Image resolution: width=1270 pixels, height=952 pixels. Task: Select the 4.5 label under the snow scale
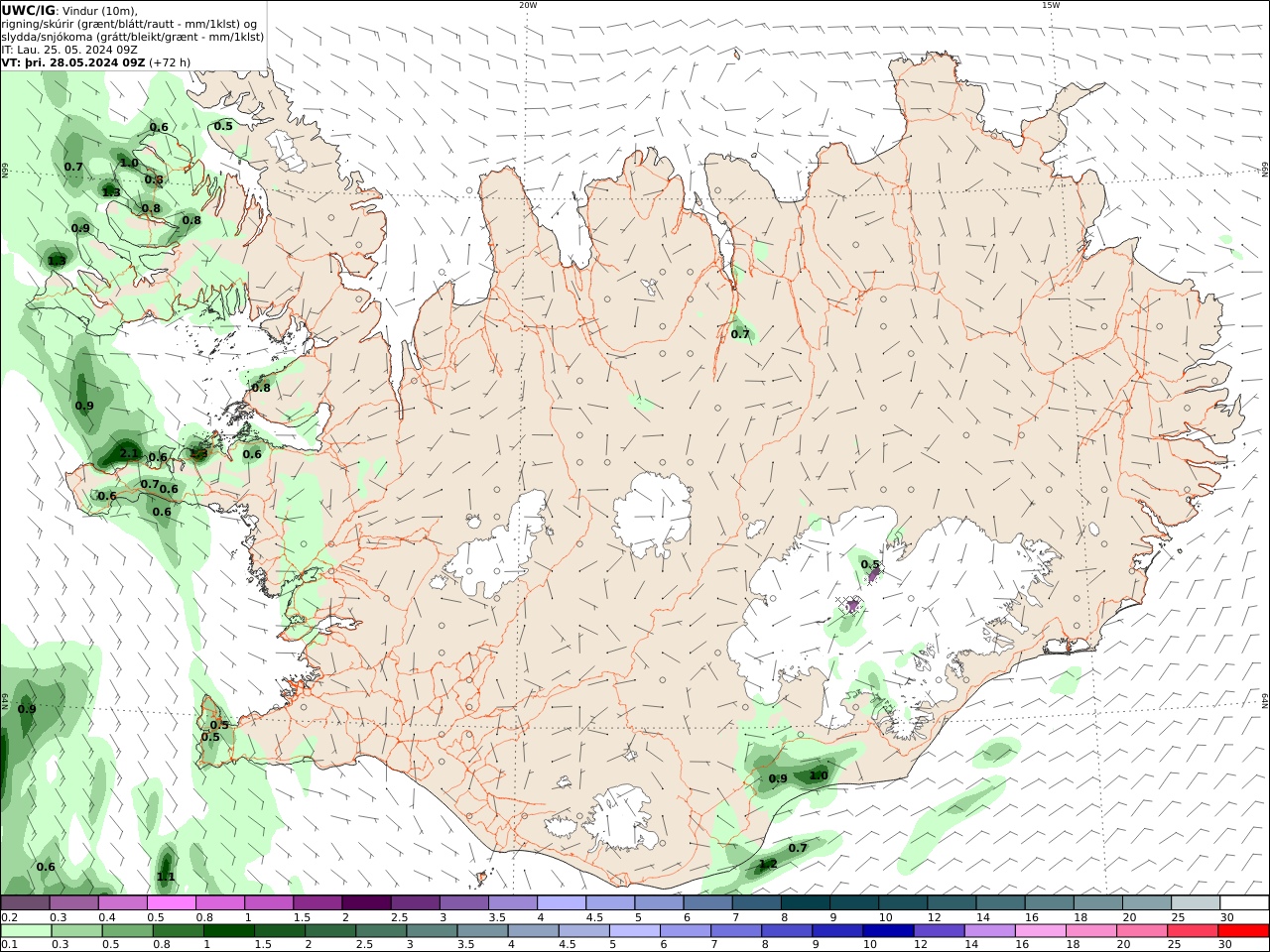[595, 917]
